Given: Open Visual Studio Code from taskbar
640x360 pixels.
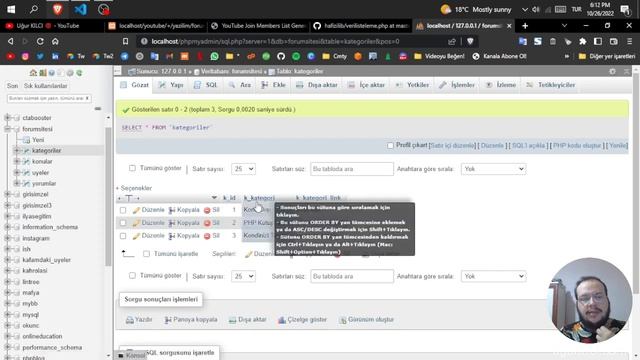Looking at the screenshot, I should [80, 9].
